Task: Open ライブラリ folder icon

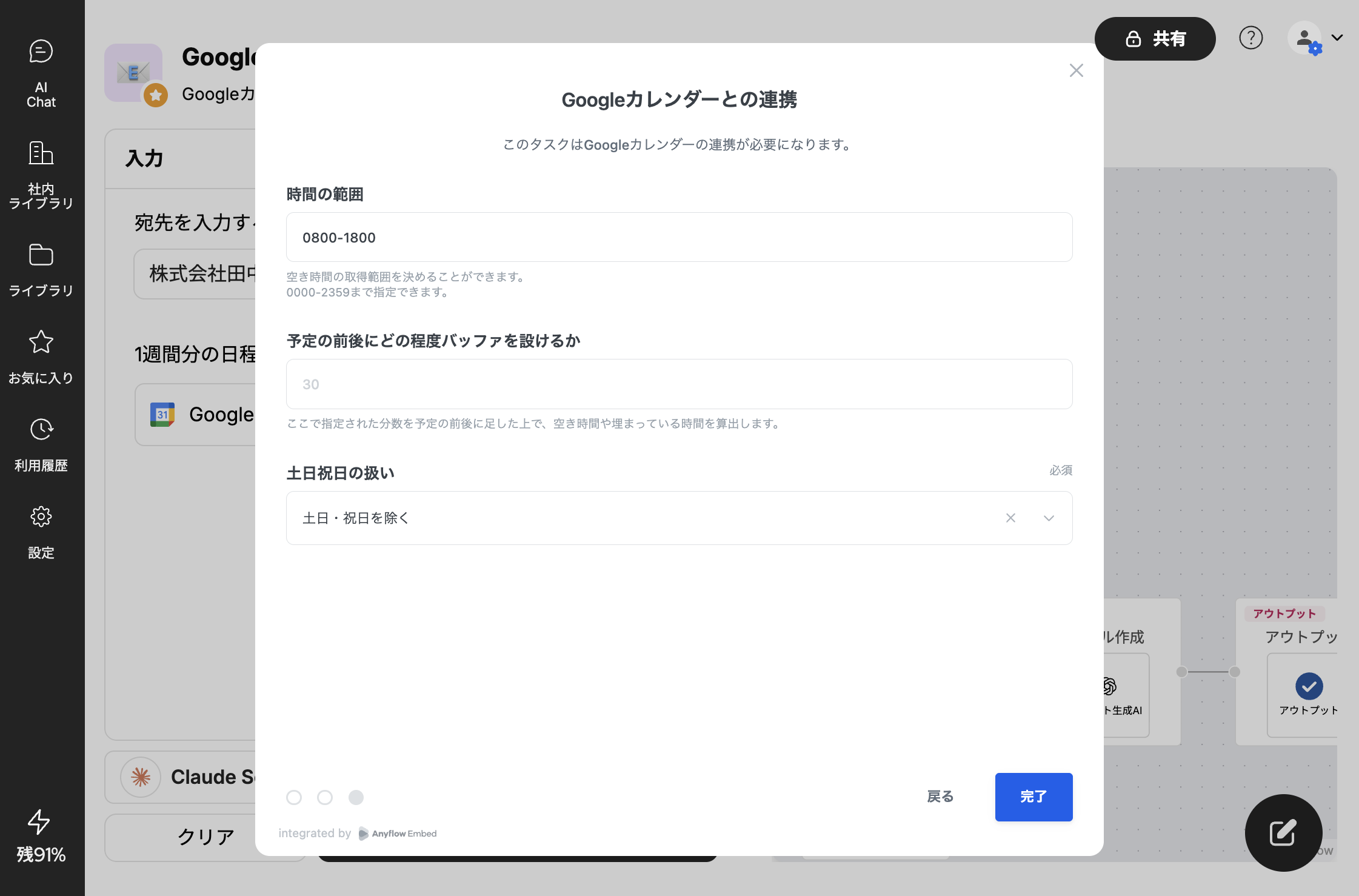Action: [41, 255]
